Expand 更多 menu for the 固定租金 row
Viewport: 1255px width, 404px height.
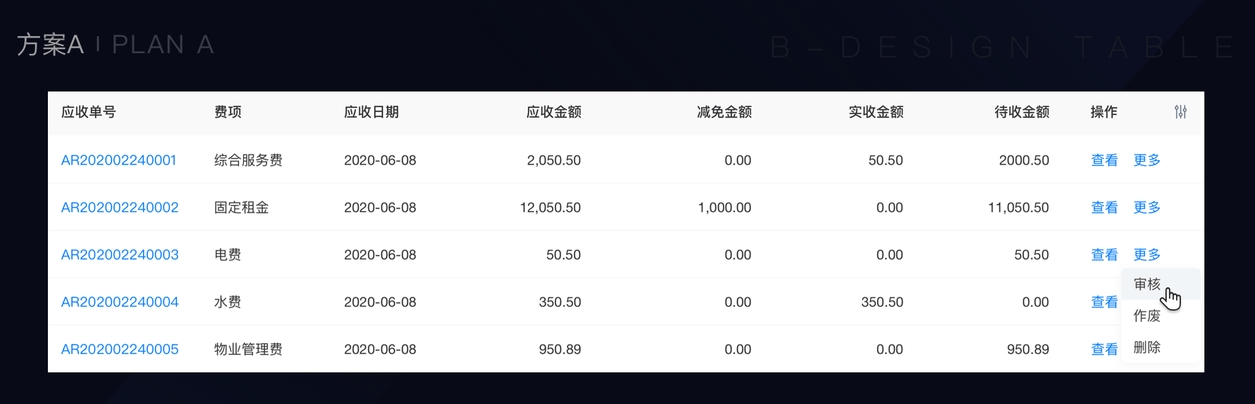(1147, 208)
